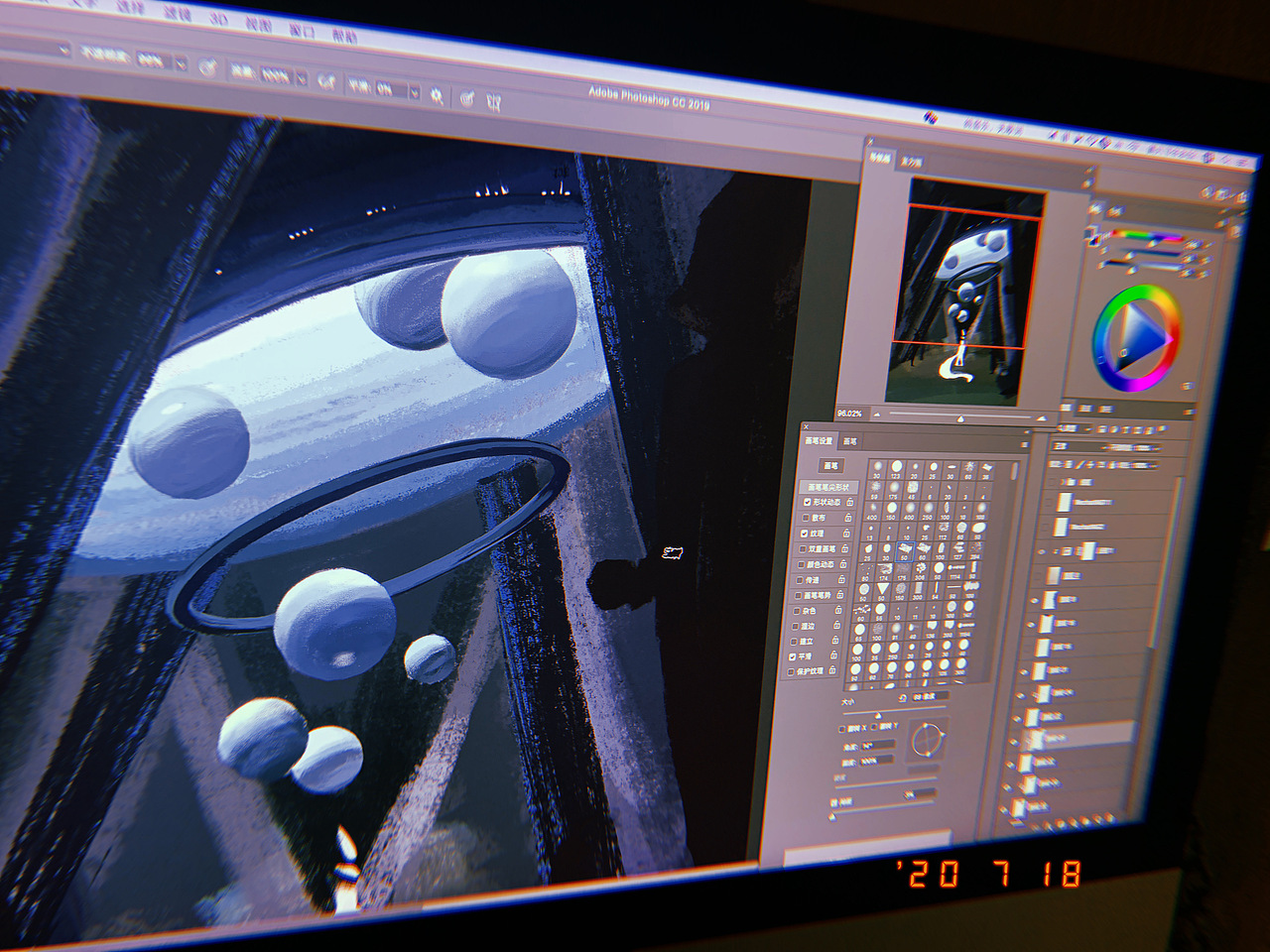
Task: Enable the 湿边 checkbox
Action: [794, 626]
